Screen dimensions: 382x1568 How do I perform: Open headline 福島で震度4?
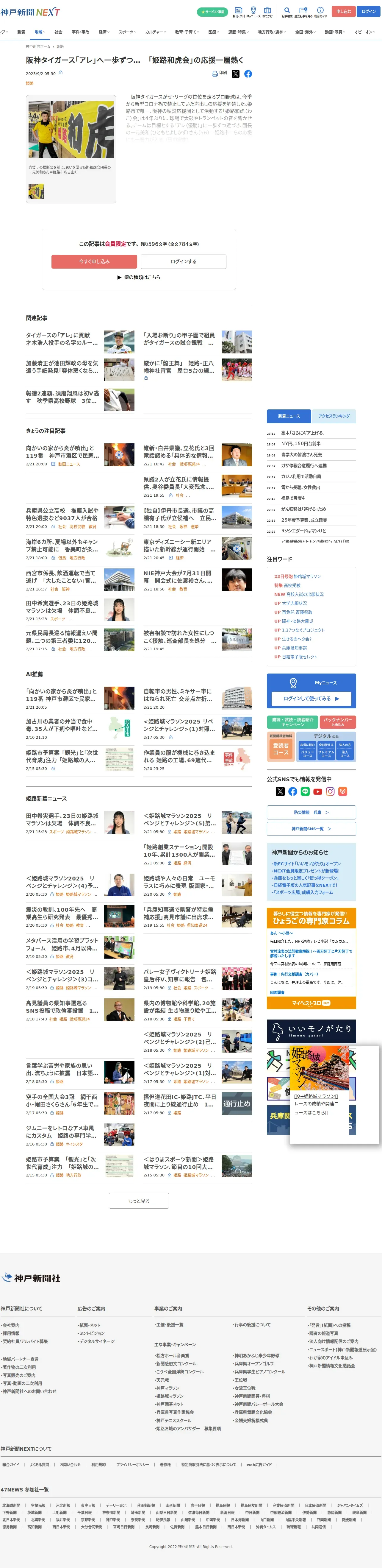(x=293, y=498)
